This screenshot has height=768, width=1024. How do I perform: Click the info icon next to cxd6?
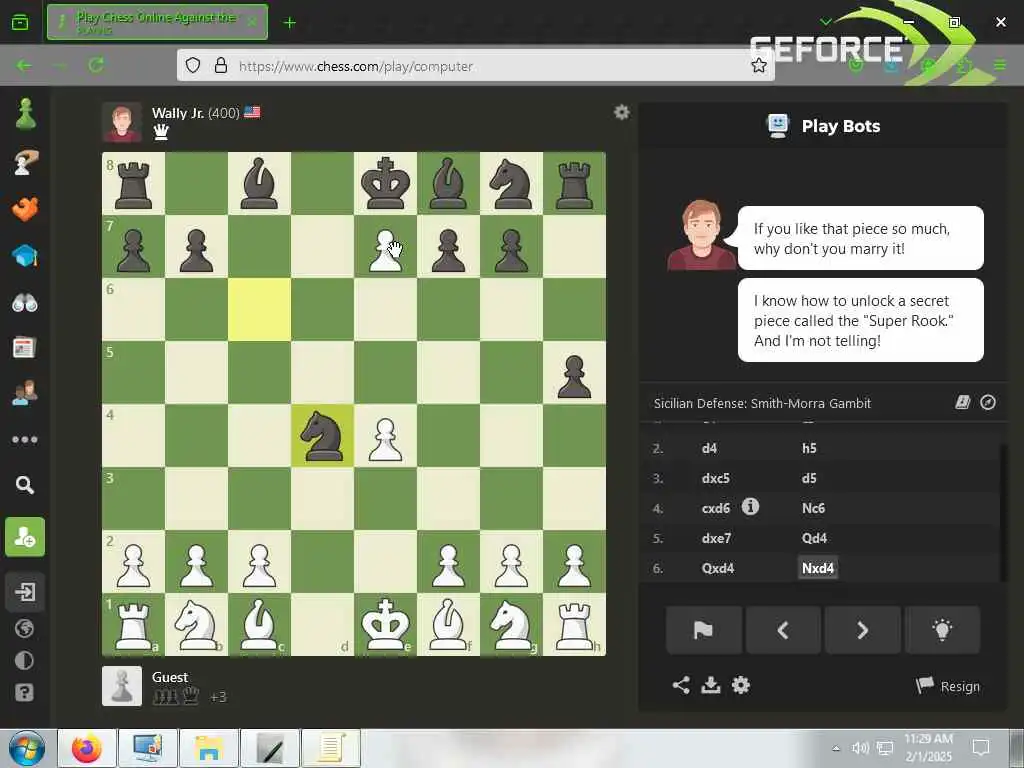click(x=750, y=506)
